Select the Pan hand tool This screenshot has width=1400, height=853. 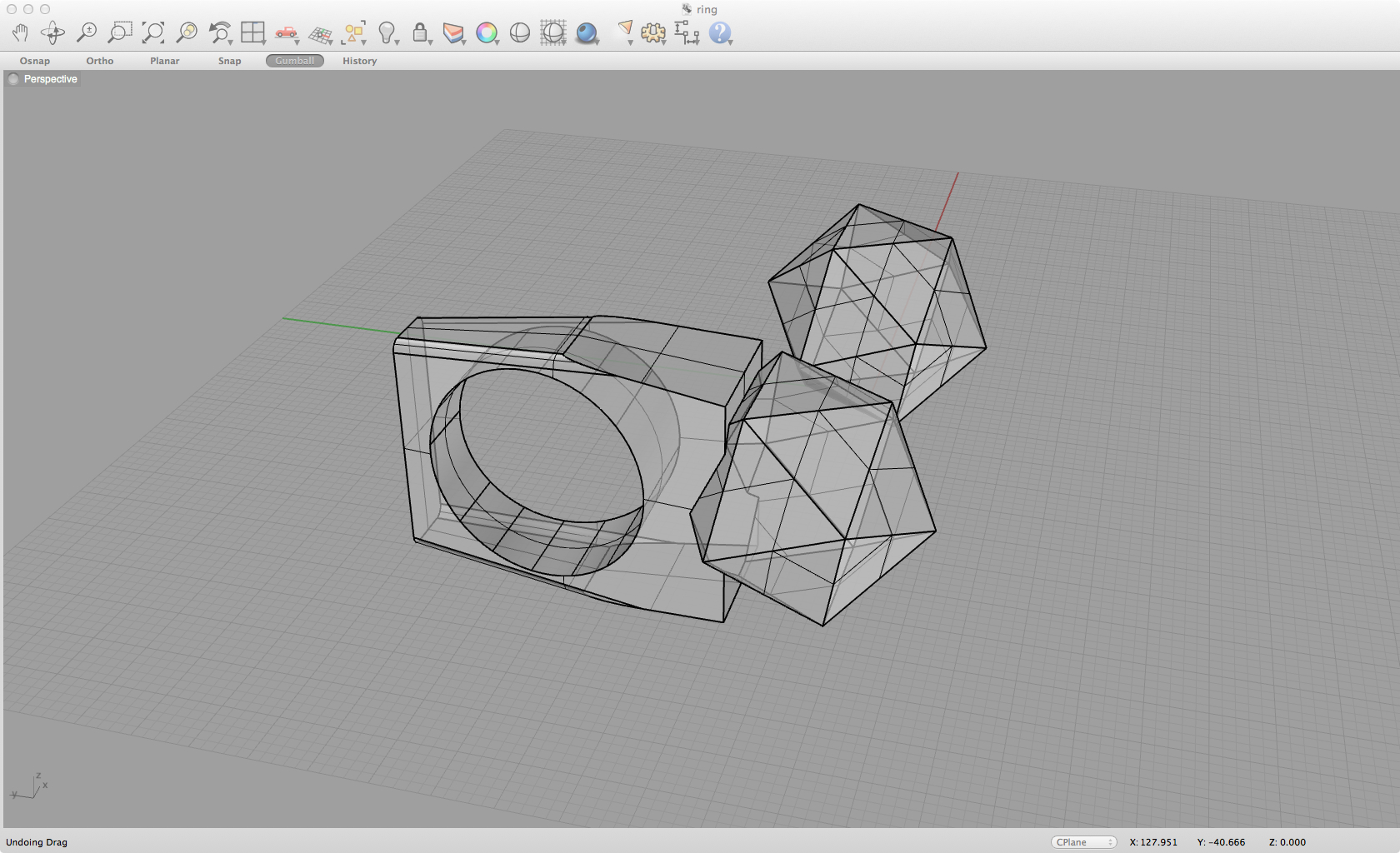coord(20,33)
